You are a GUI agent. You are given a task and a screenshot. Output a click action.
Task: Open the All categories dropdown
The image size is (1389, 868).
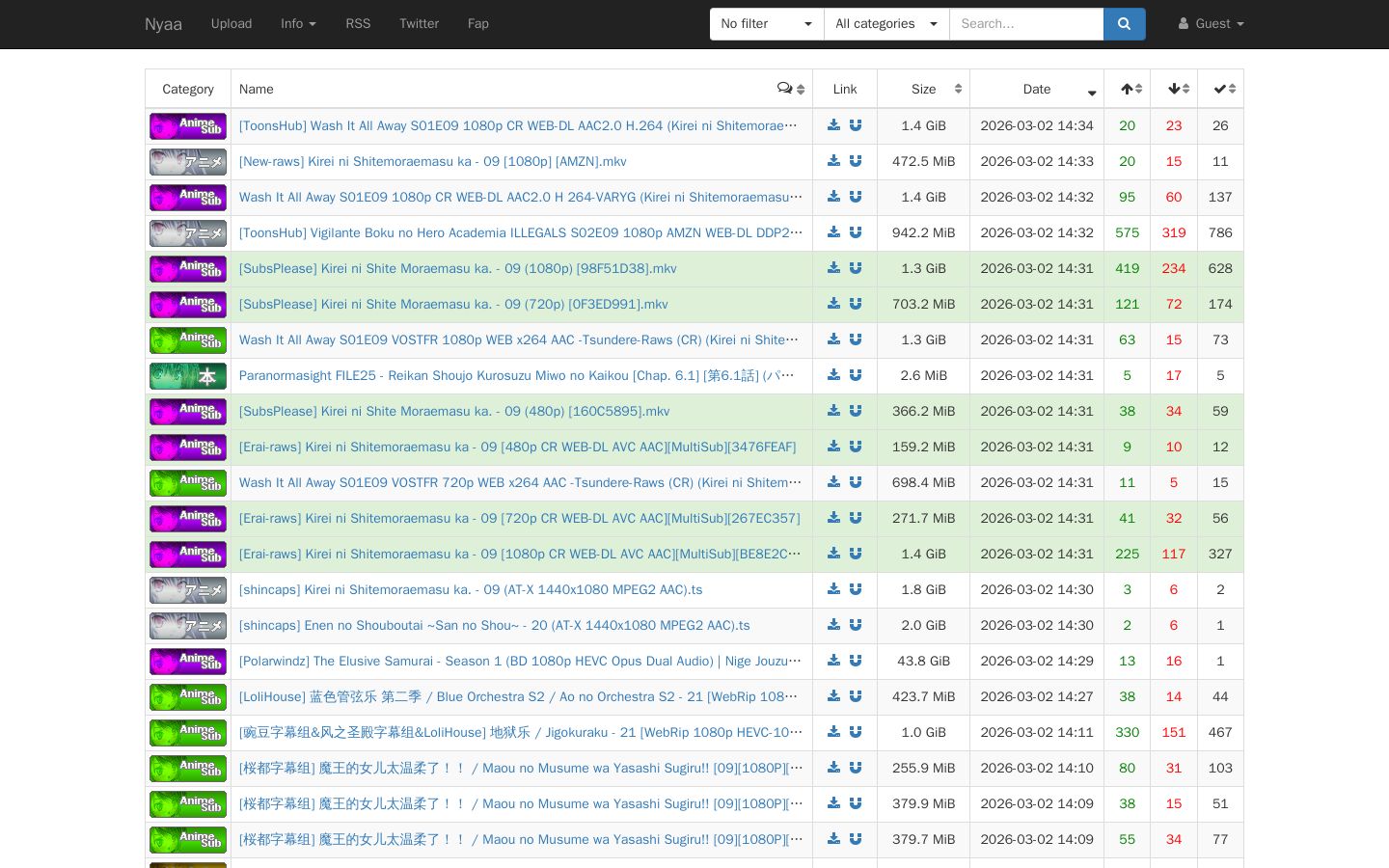(x=886, y=24)
